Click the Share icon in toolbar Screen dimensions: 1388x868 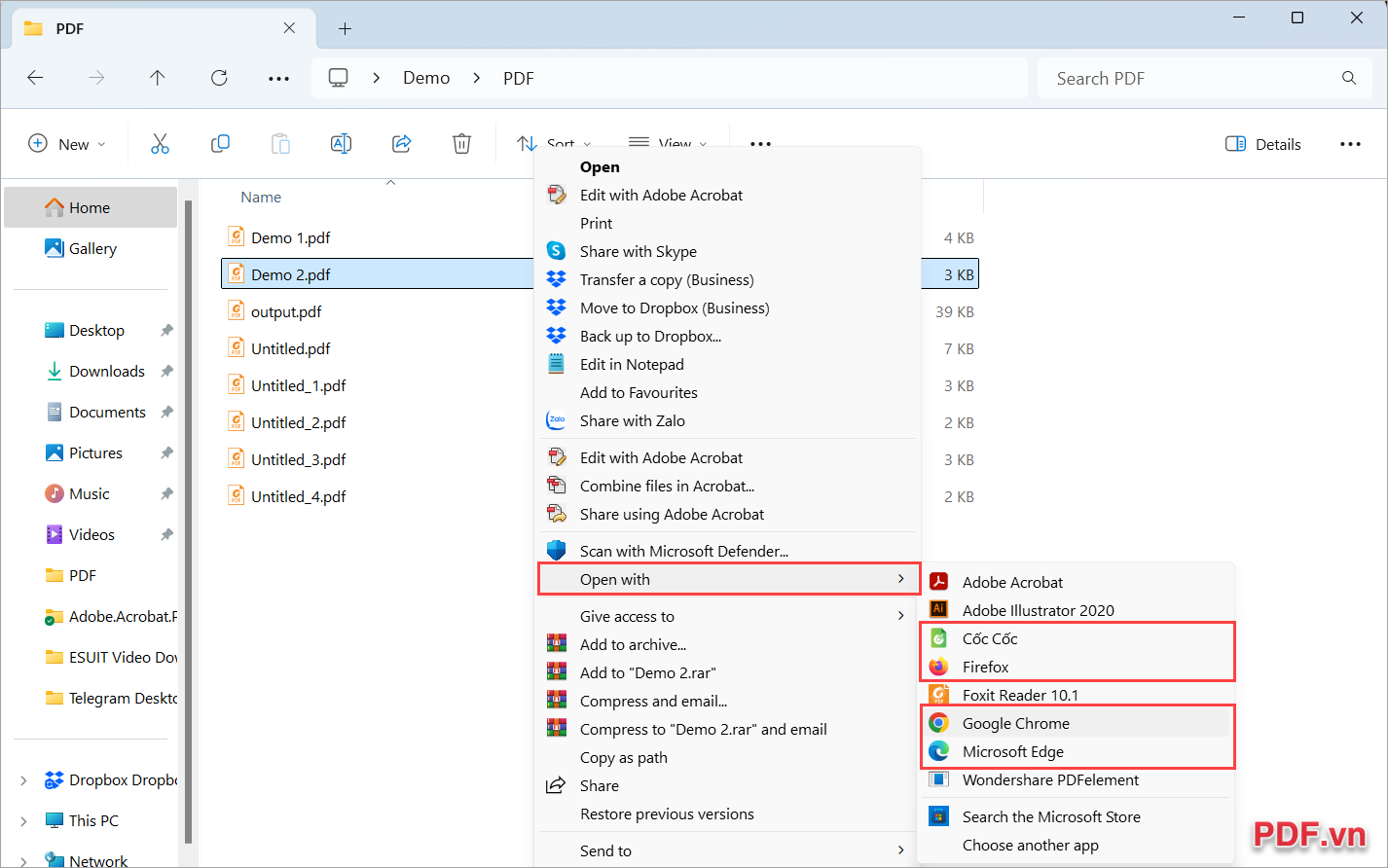401,144
